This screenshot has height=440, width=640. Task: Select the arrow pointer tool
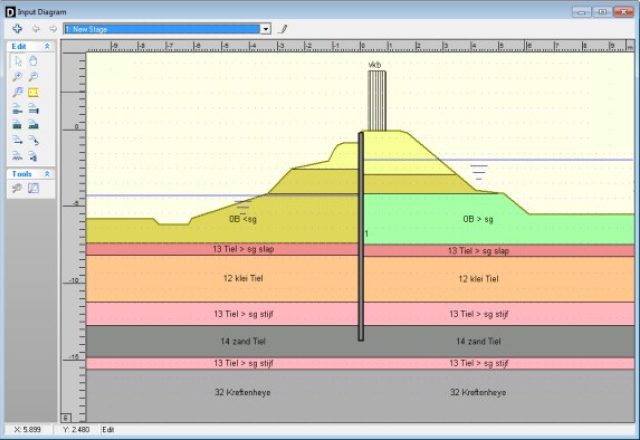tap(17, 61)
